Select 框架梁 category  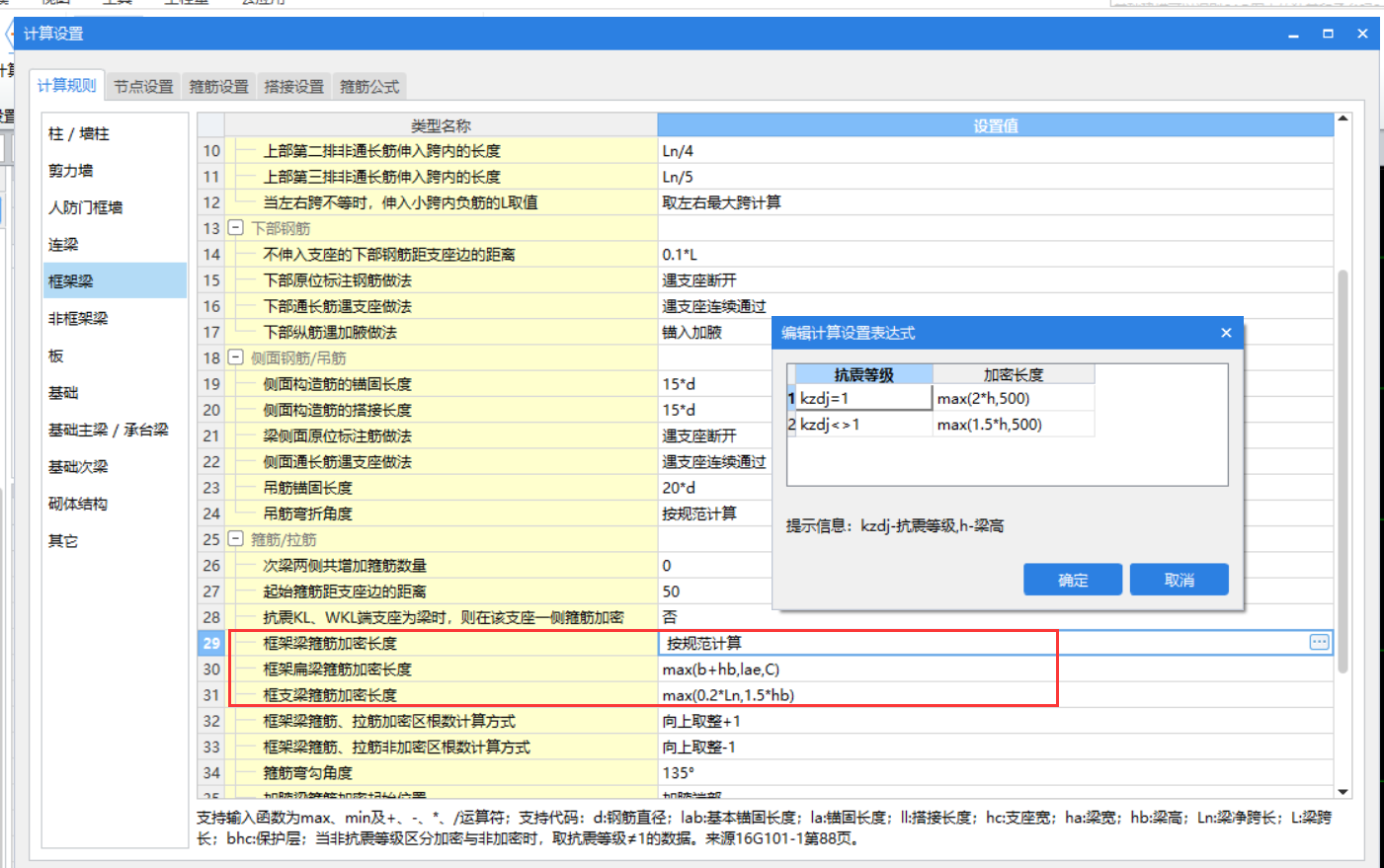[115, 281]
